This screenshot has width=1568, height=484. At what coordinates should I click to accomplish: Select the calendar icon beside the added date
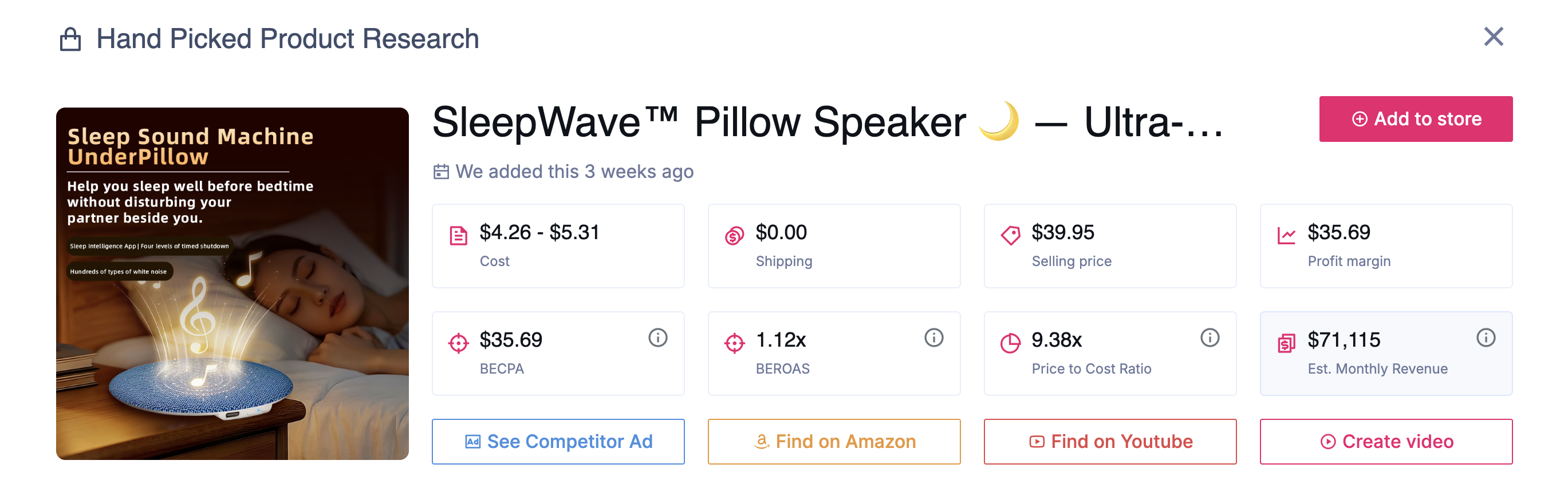[443, 172]
